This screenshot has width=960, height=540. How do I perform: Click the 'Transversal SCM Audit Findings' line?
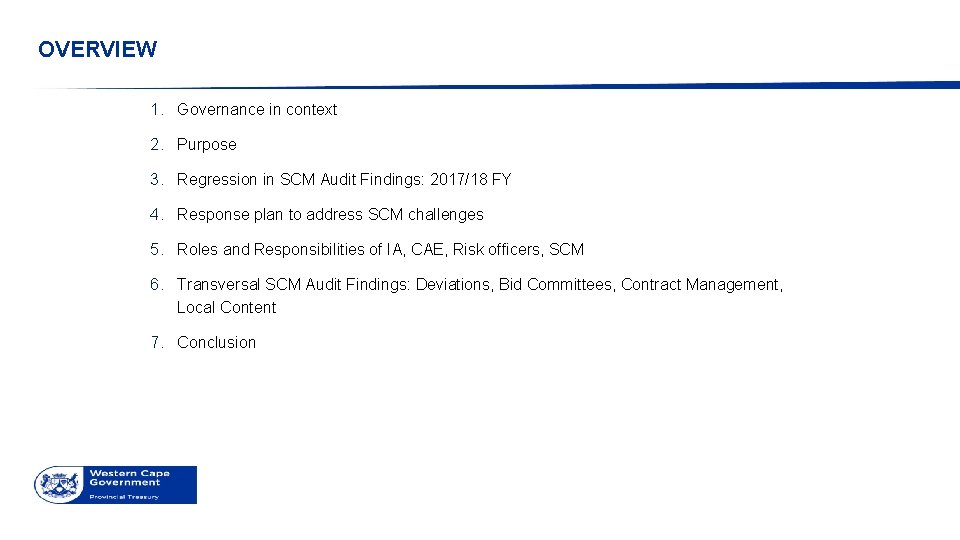[x=479, y=285]
